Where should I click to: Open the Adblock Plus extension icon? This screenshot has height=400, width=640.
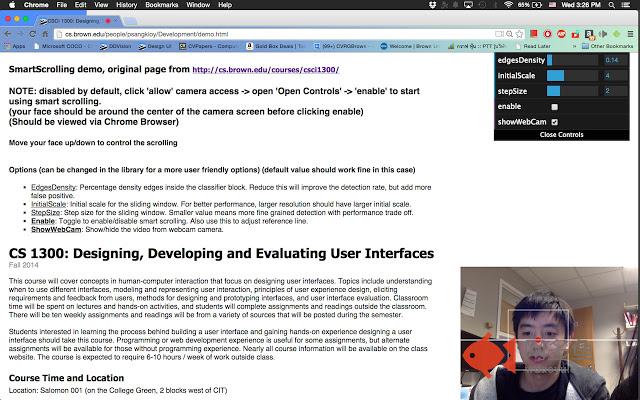[x=561, y=34]
